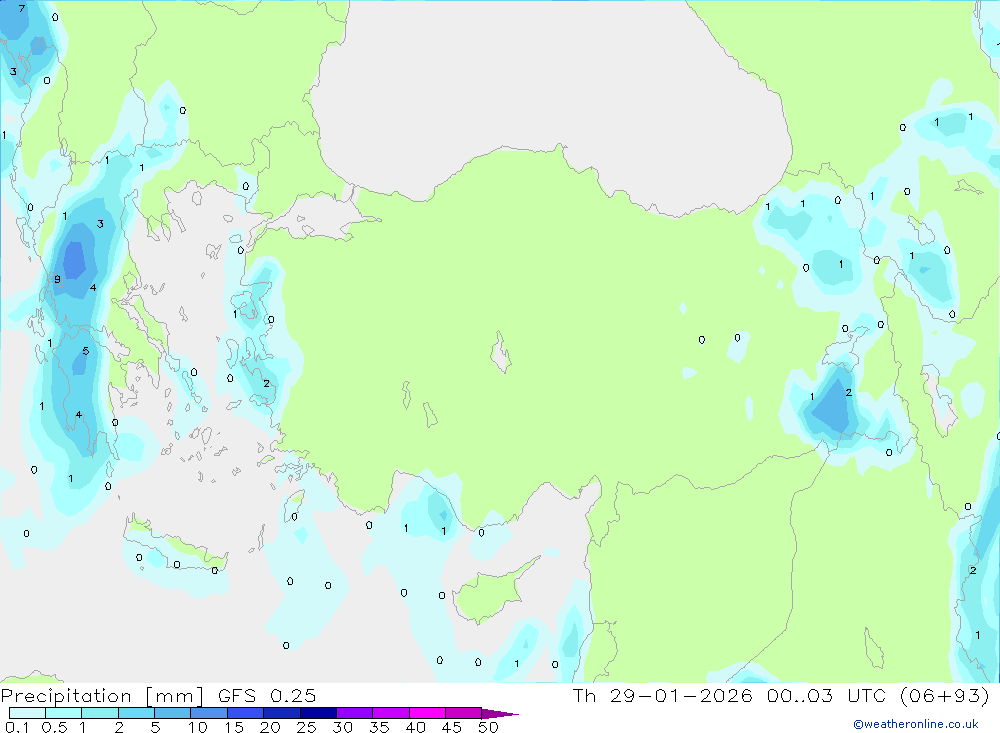Select the 2–5 mm legend swatch
This screenshot has height=733, width=1000.
(136, 713)
